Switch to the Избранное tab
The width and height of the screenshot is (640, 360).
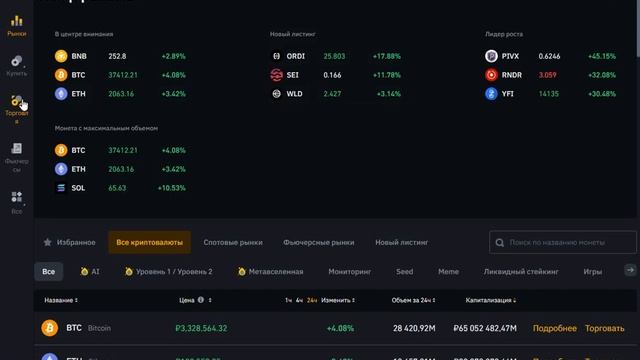(69, 242)
